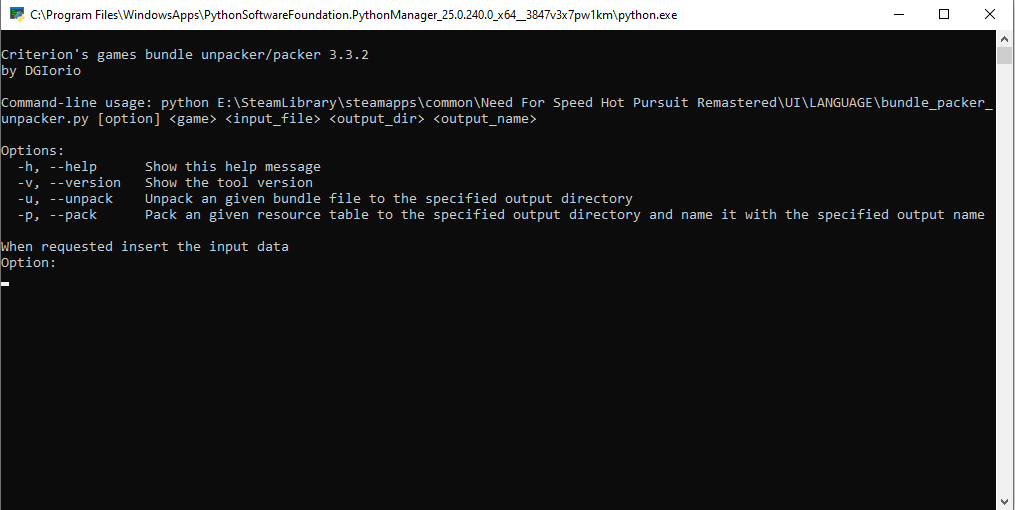Click the "When requested insert the input data" line

click(145, 247)
